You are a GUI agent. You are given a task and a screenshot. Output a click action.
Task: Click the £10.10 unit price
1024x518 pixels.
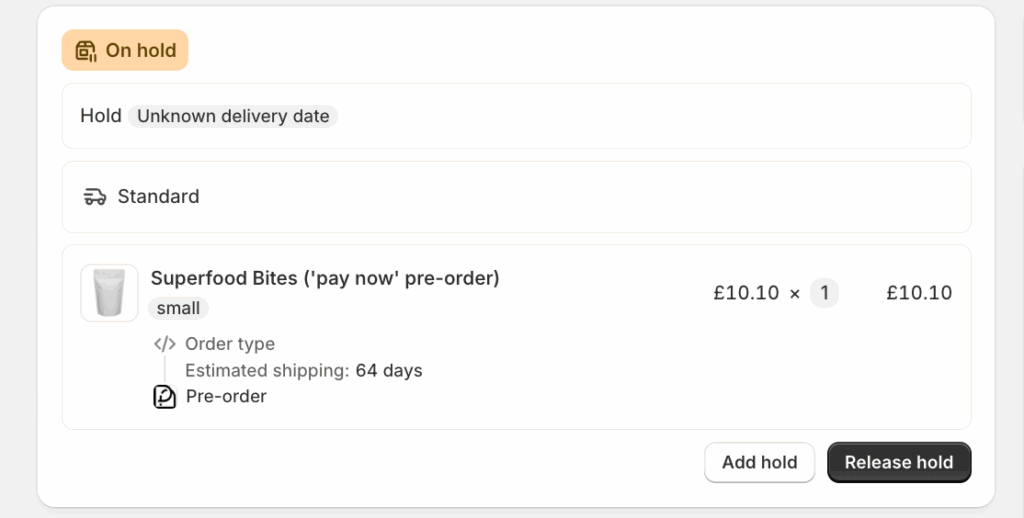tap(745, 293)
